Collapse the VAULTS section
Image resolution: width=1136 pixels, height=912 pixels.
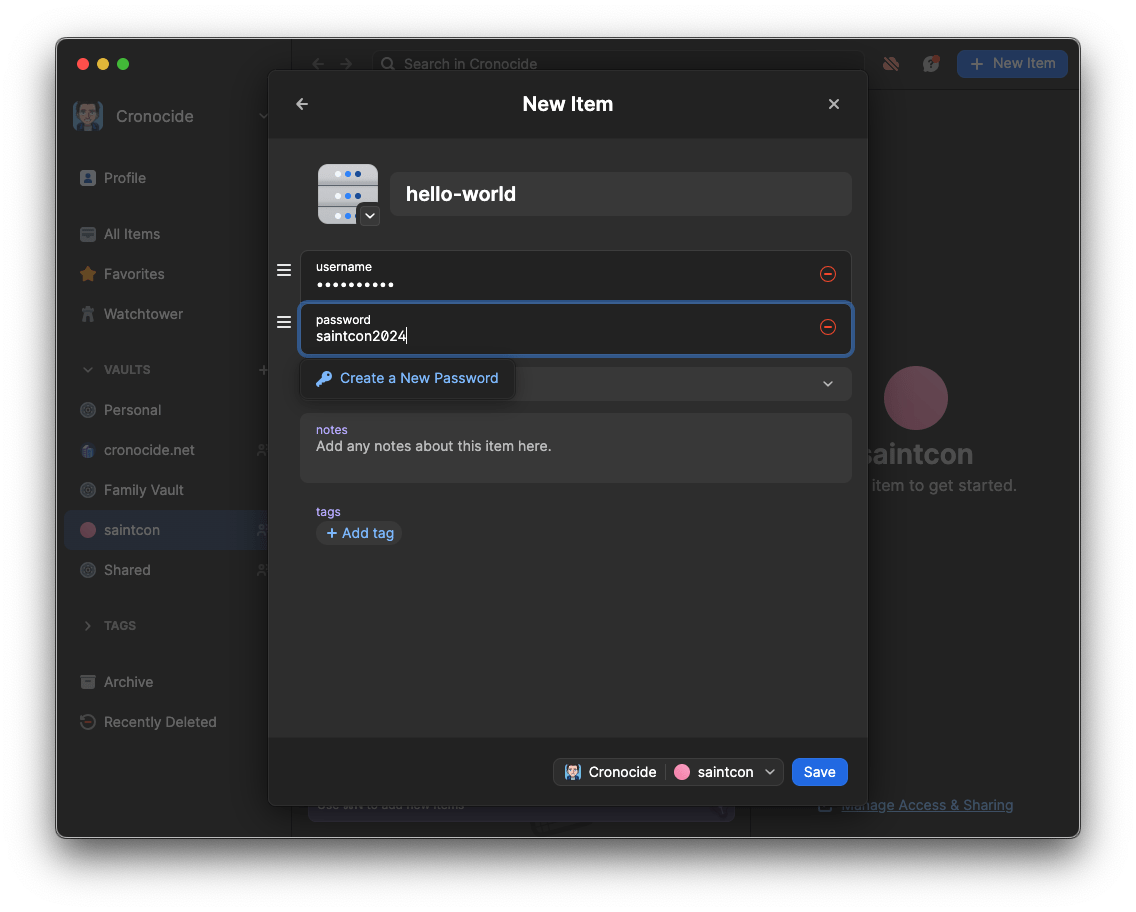click(x=88, y=369)
